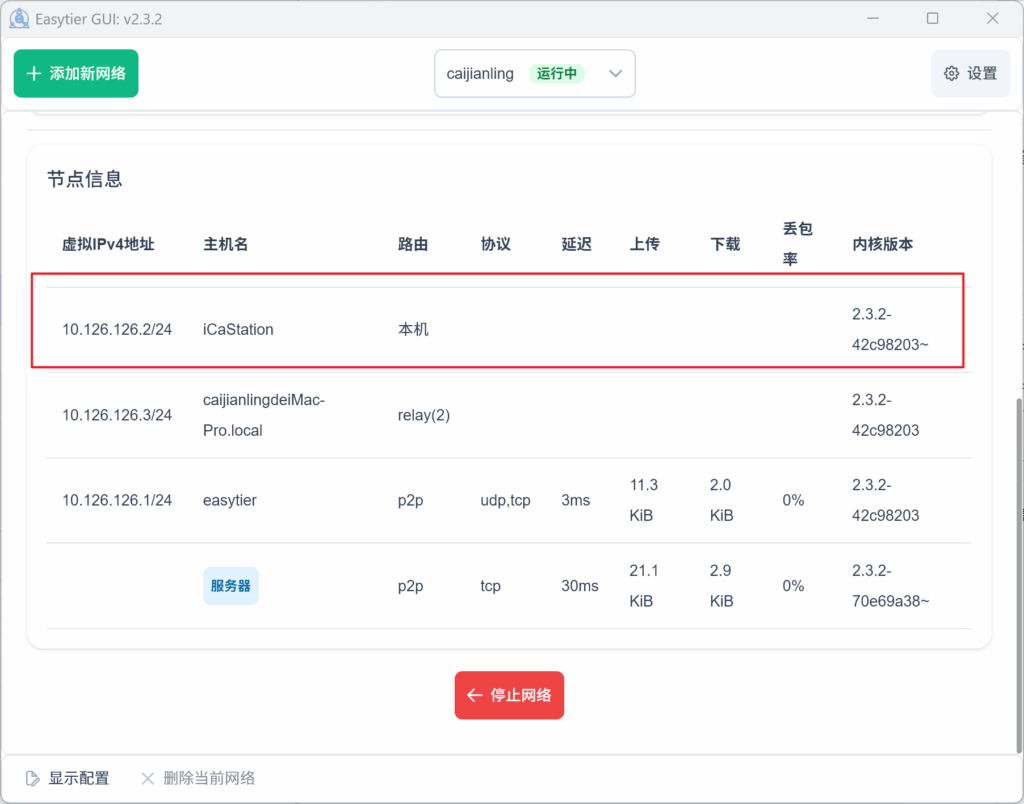Maximize the Easytier GUI window

point(933,18)
